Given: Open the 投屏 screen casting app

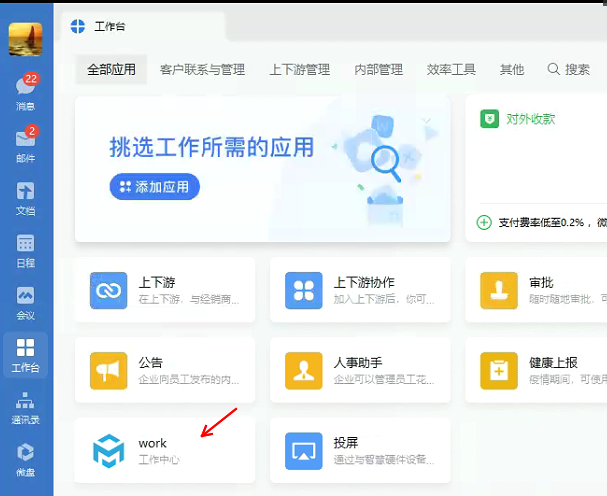Looking at the screenshot, I should 302,451.
